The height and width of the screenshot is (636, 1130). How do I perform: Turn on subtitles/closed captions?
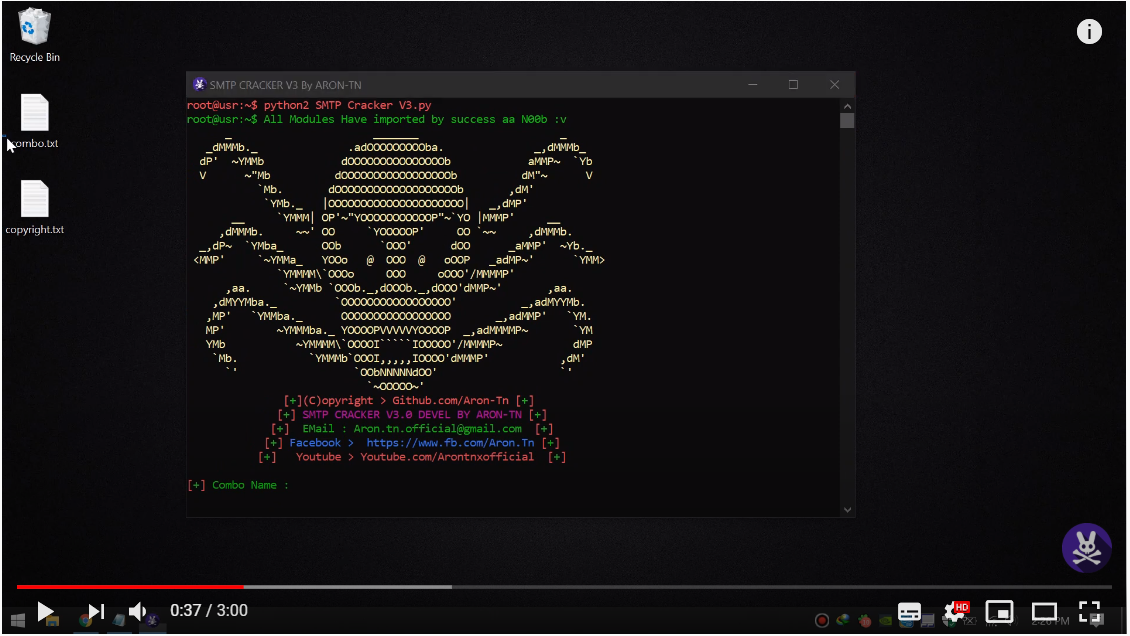tap(909, 612)
